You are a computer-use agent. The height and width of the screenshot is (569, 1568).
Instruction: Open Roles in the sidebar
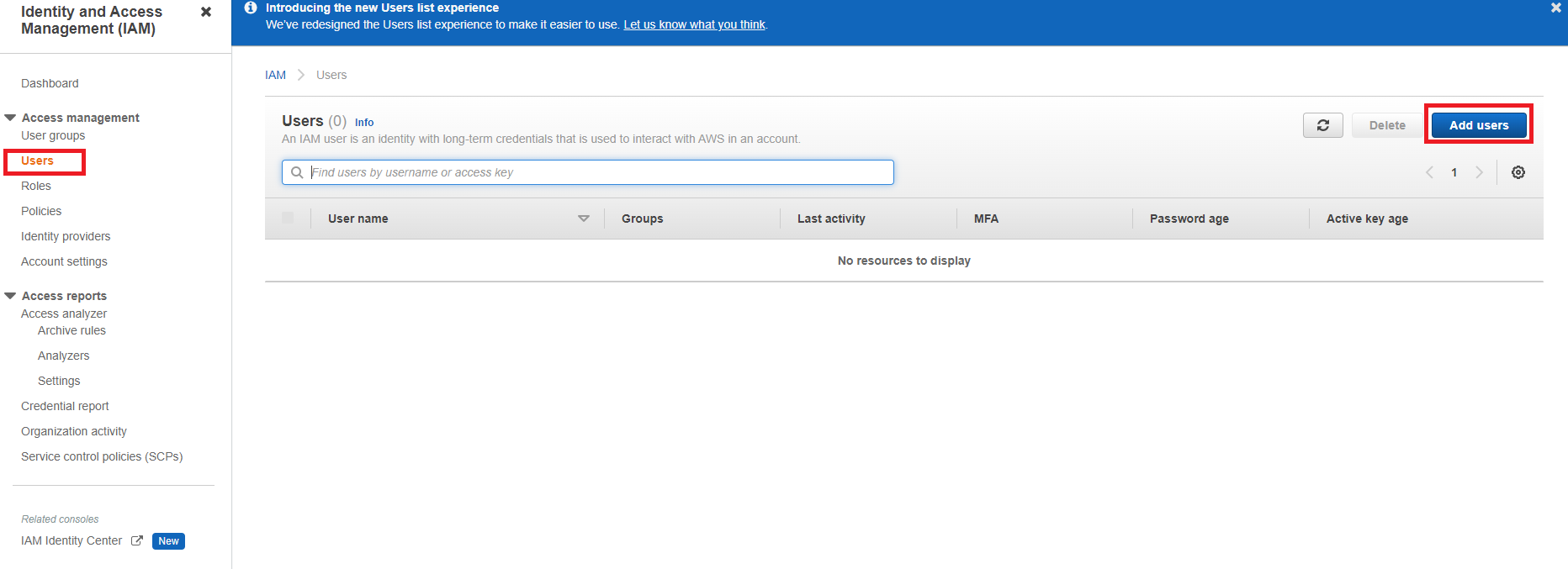coord(36,186)
